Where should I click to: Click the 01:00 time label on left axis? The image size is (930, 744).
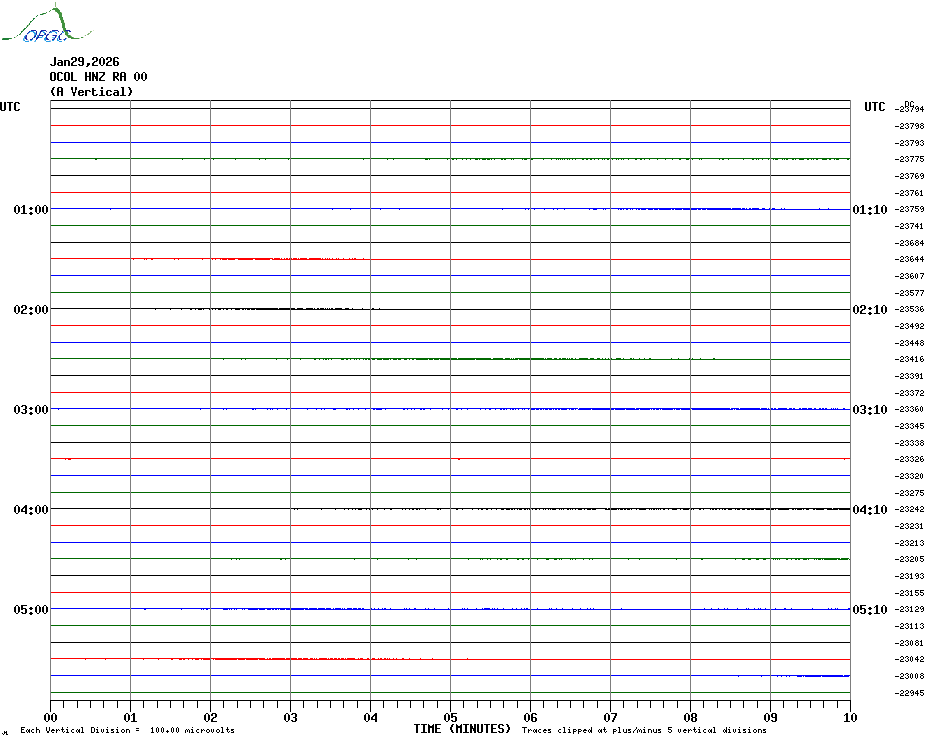pyautogui.click(x=31, y=210)
